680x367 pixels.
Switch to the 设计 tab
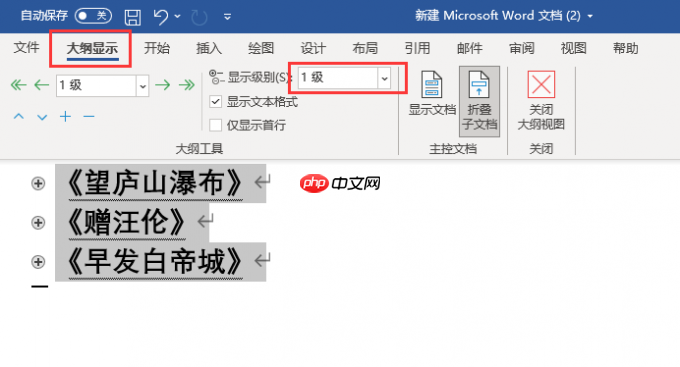313,48
